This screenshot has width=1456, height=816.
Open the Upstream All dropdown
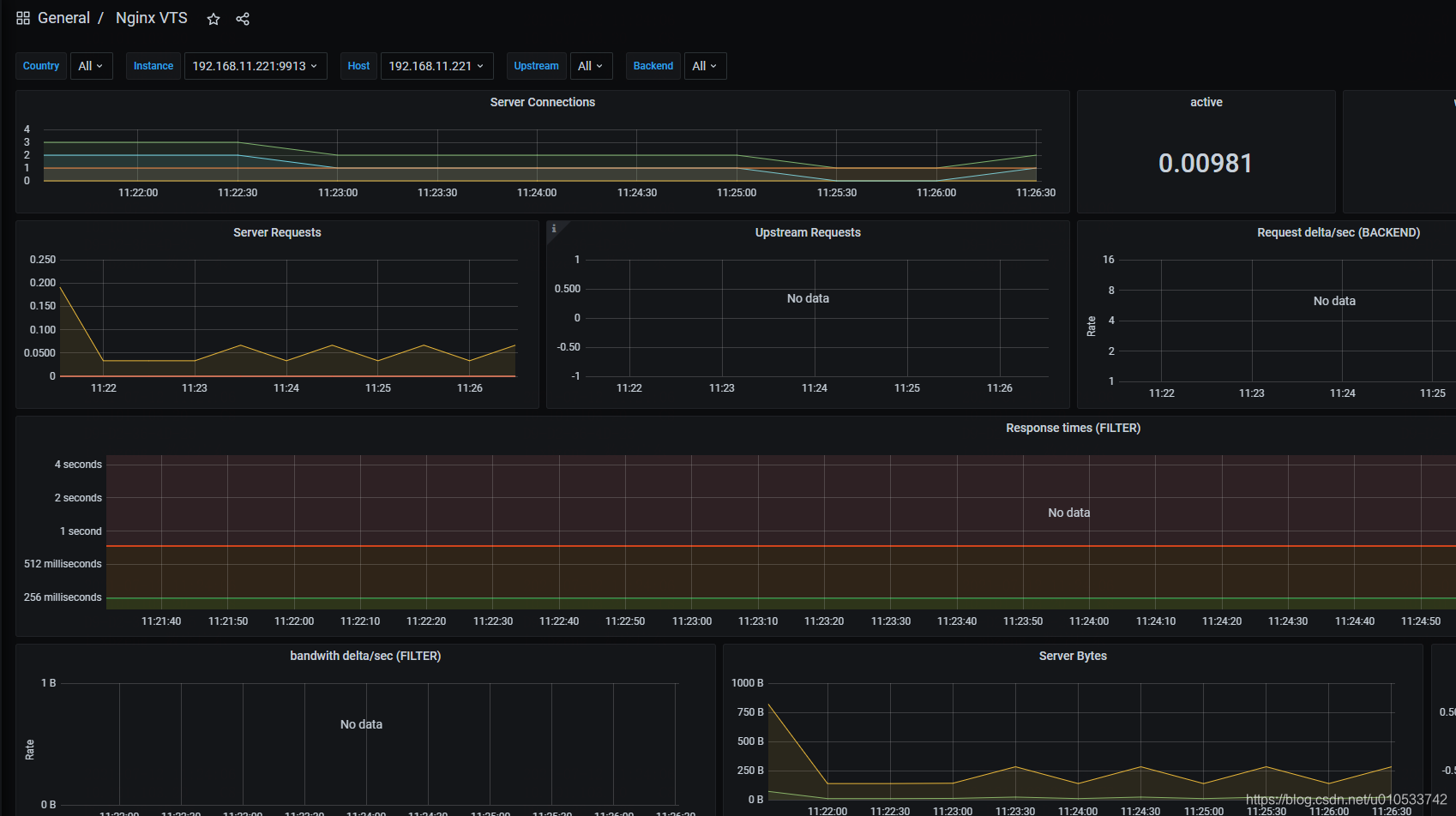point(591,66)
